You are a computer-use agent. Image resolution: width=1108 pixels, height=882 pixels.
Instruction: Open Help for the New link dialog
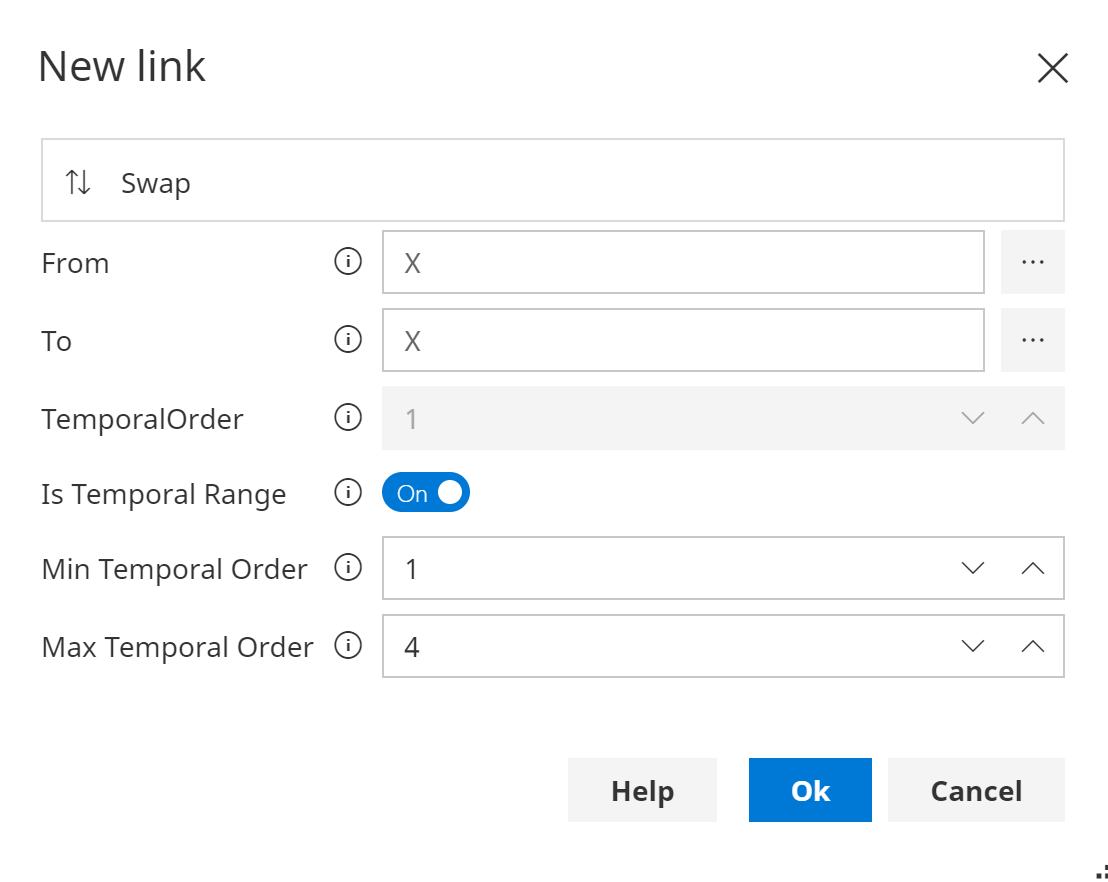(642, 790)
